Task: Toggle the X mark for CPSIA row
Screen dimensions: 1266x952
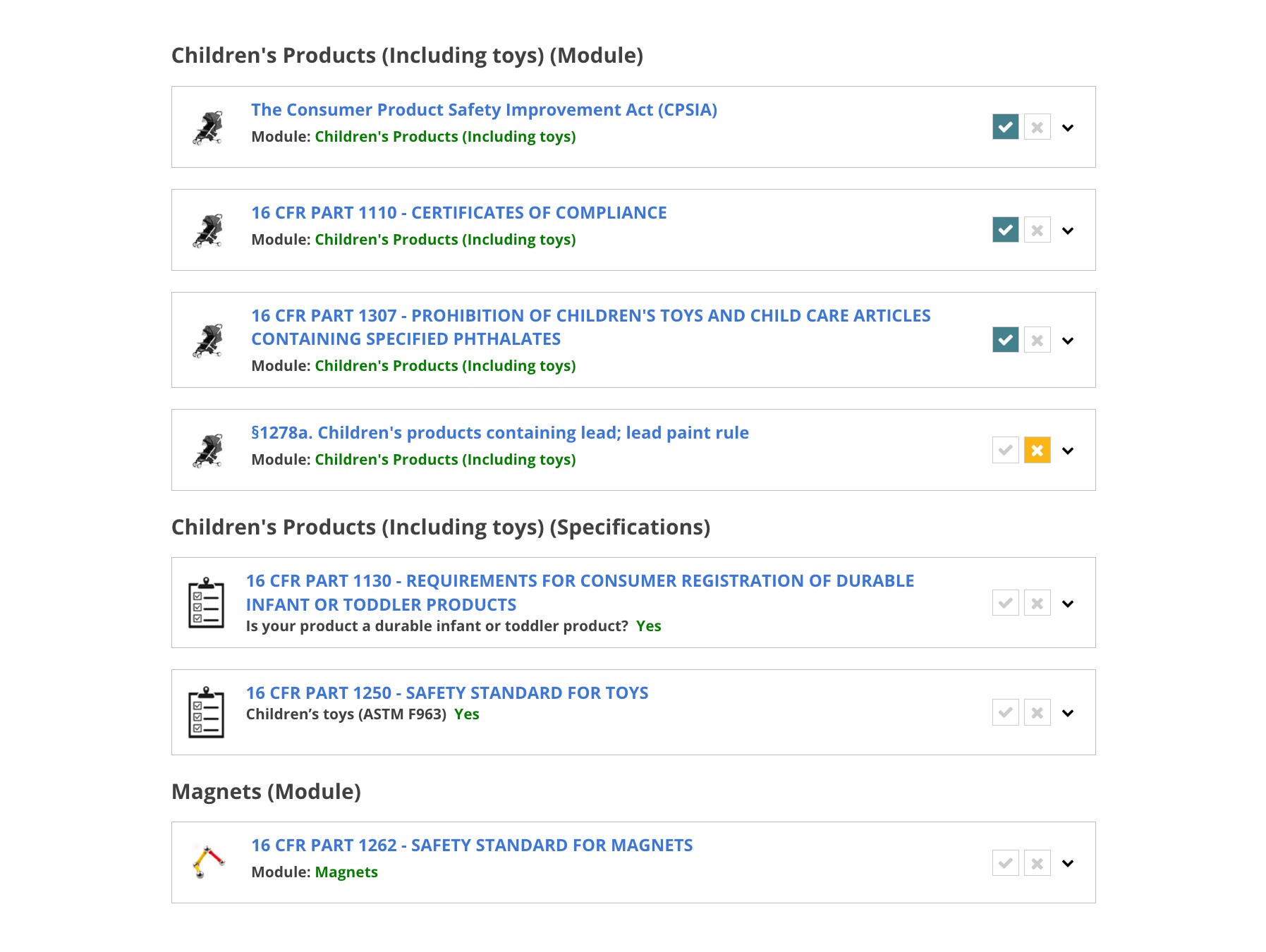Action: (x=1037, y=127)
